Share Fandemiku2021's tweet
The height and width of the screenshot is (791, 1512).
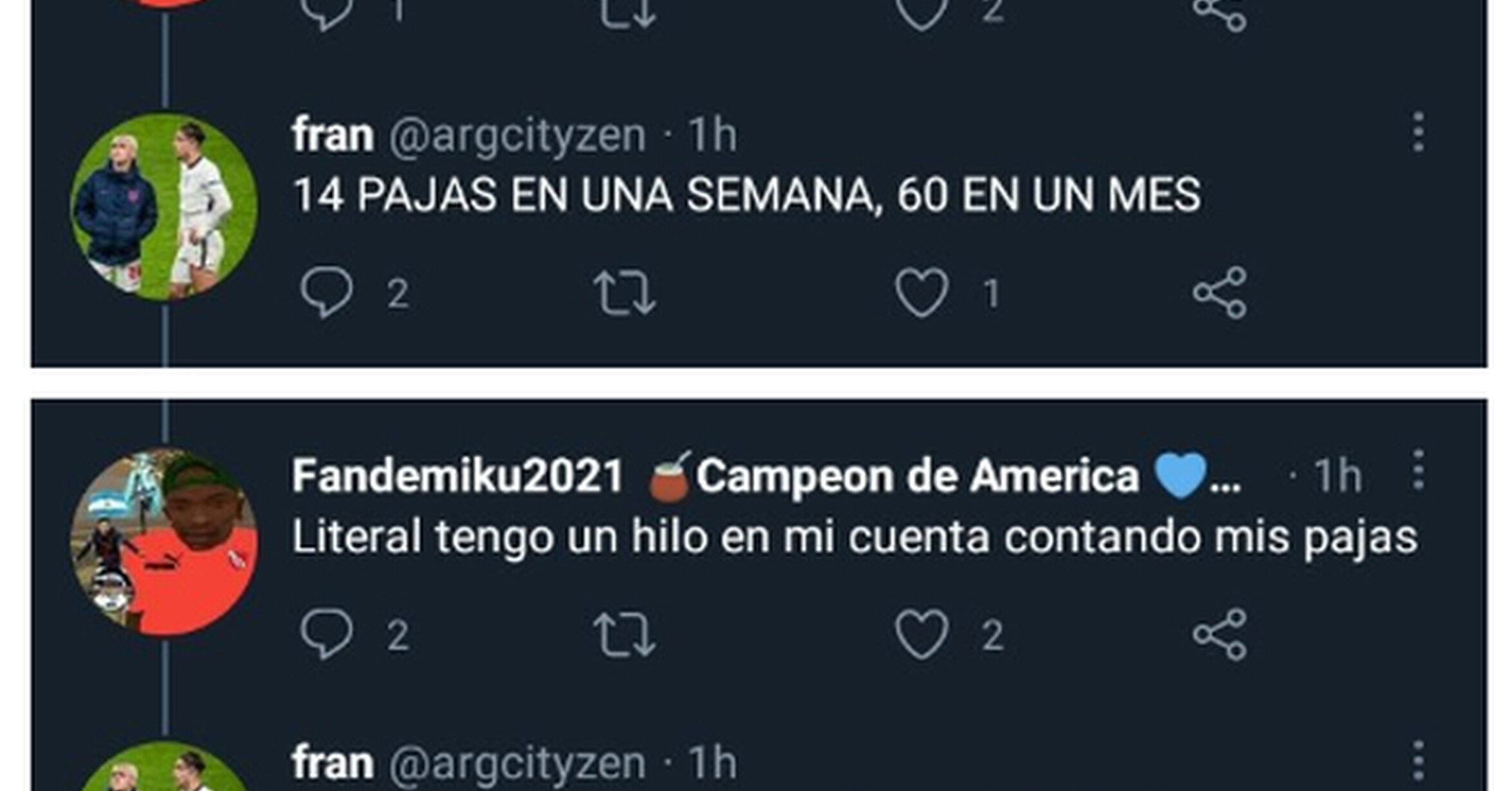coord(1220,635)
